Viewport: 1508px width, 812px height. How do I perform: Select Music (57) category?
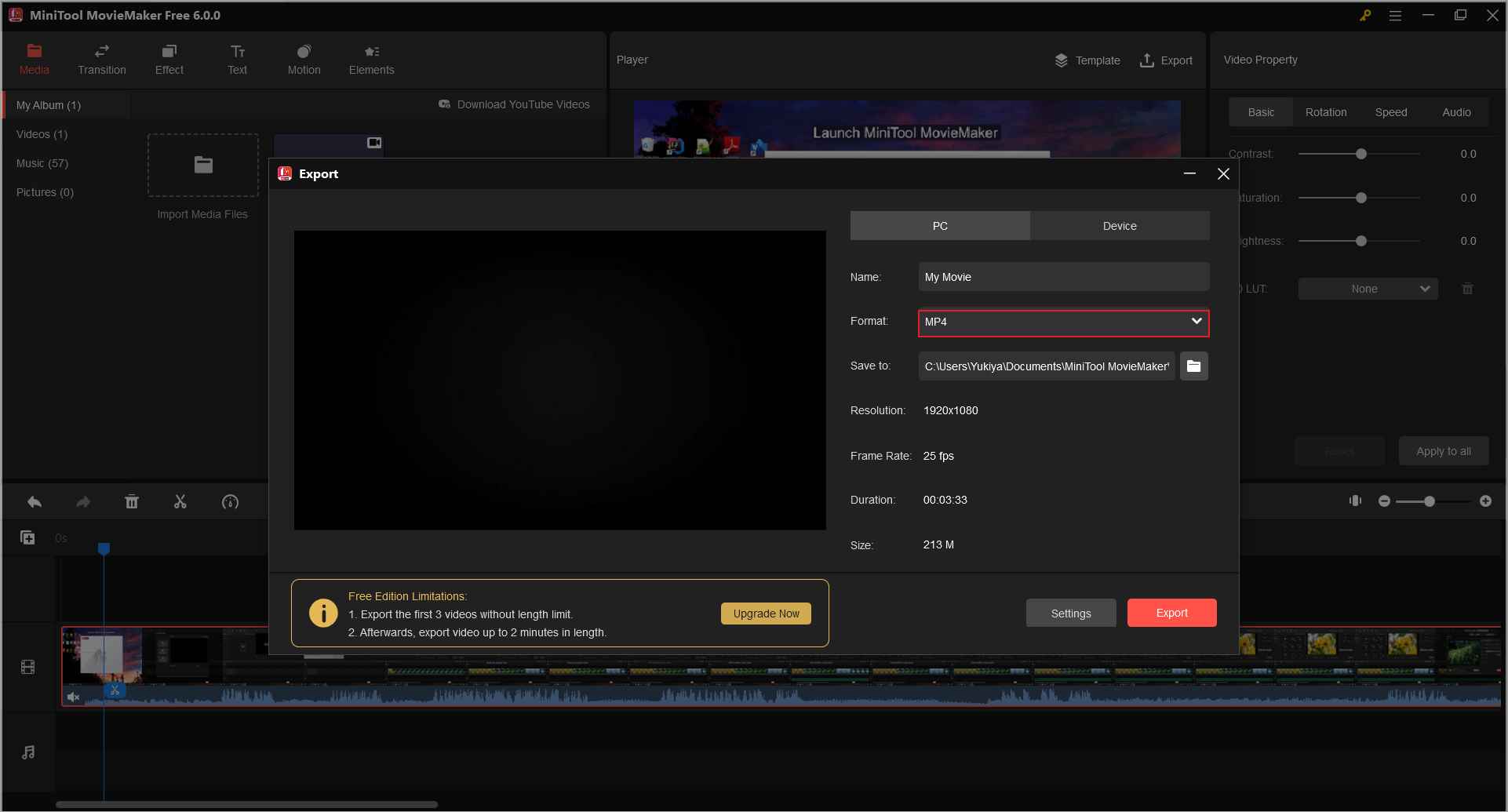(42, 163)
